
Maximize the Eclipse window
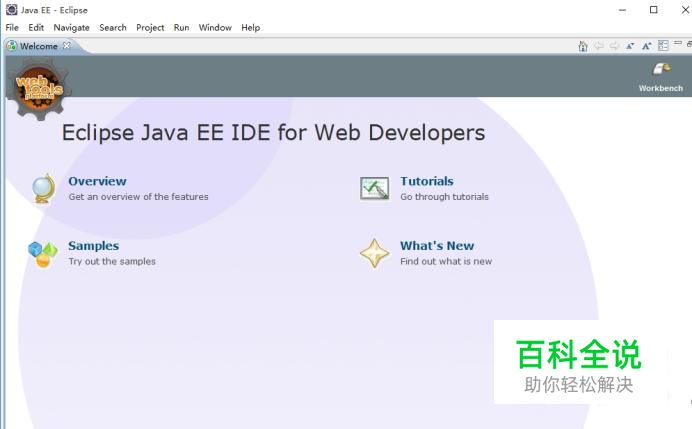(654, 10)
